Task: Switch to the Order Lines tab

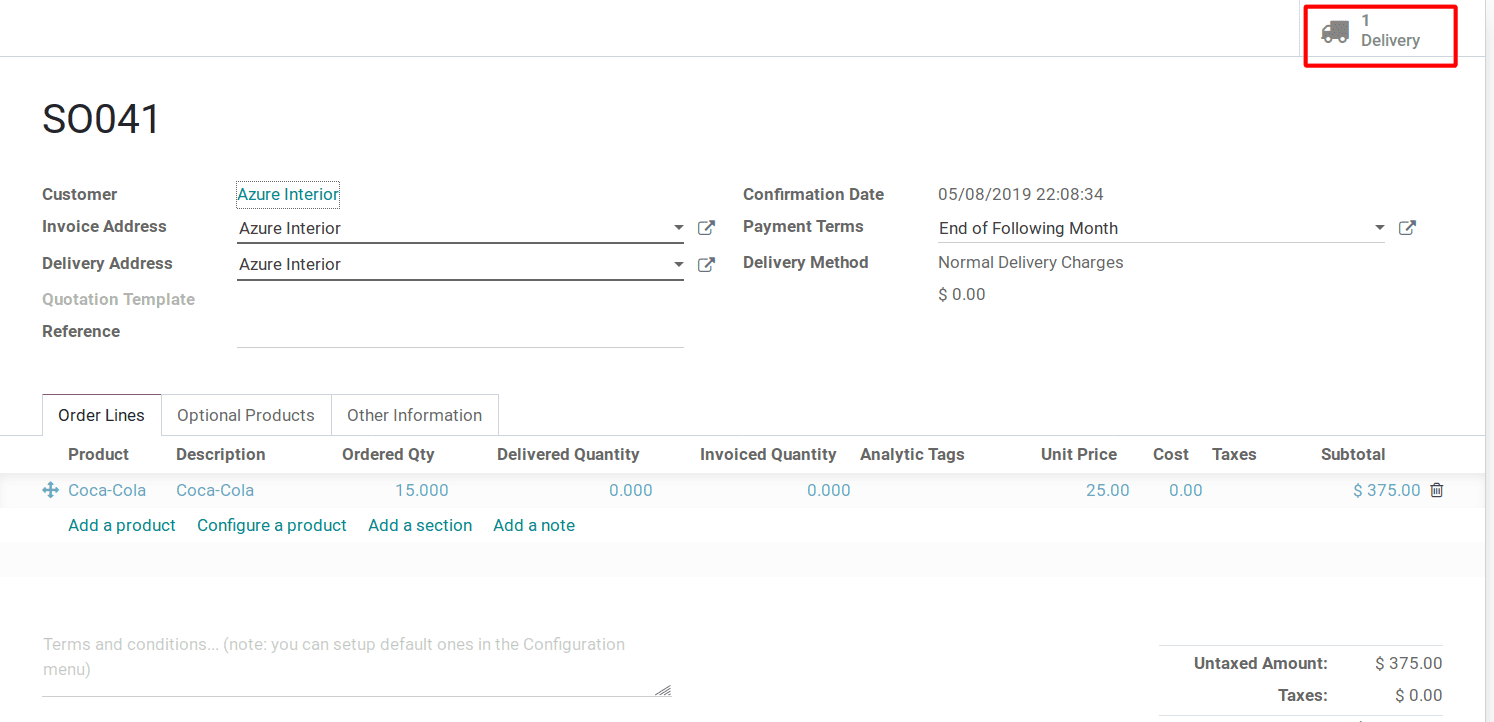Action: pyautogui.click(x=101, y=415)
